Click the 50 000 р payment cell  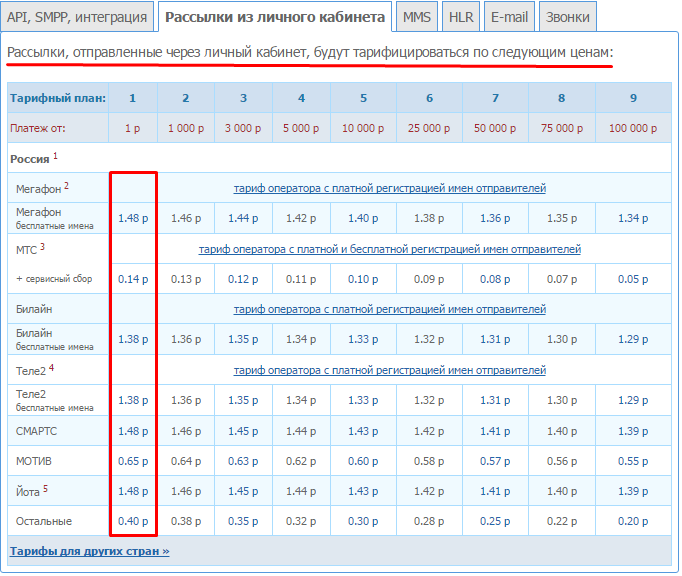pyautogui.click(x=495, y=128)
